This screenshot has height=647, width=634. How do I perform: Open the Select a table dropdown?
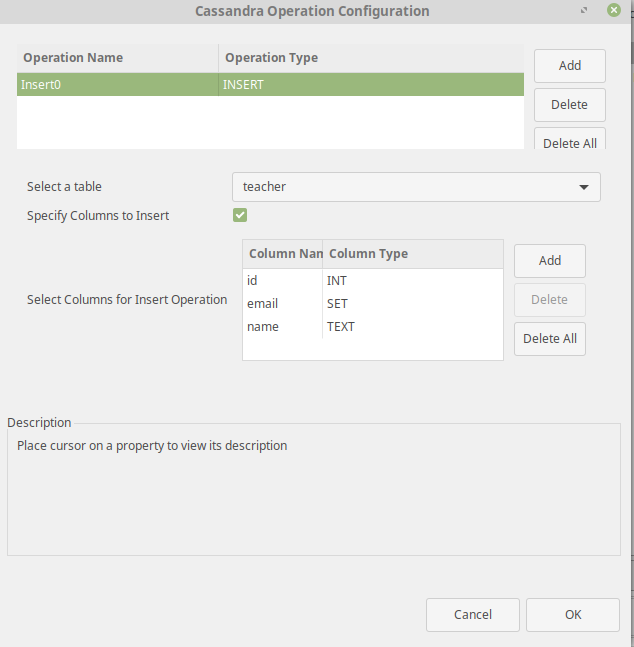(x=416, y=187)
